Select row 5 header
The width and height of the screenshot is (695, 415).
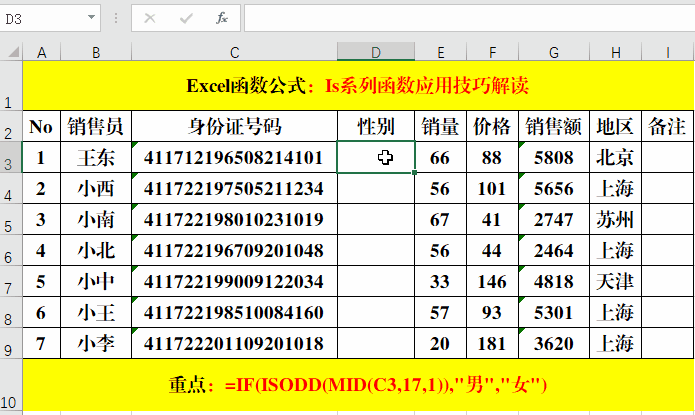(11, 219)
